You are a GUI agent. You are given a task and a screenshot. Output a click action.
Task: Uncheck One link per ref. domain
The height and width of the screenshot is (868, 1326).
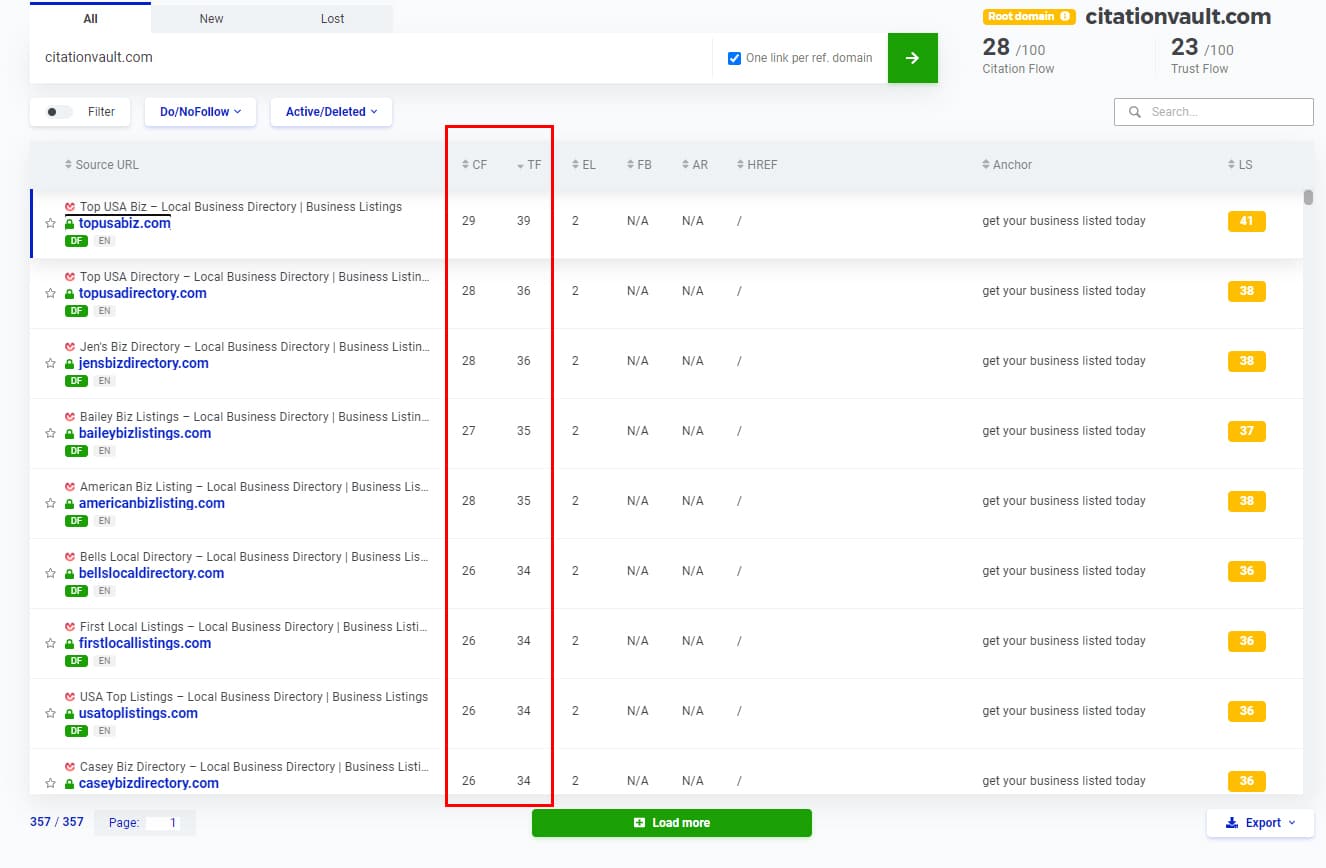(735, 58)
